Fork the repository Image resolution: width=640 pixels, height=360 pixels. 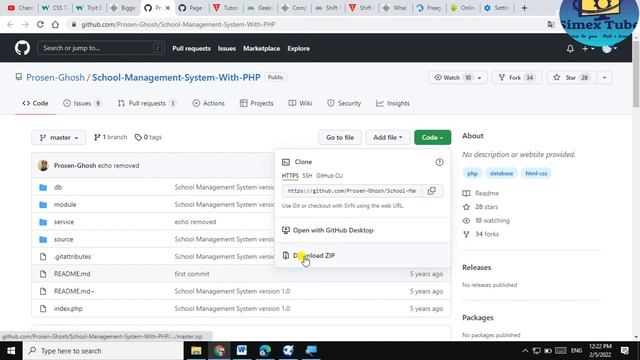(517, 78)
